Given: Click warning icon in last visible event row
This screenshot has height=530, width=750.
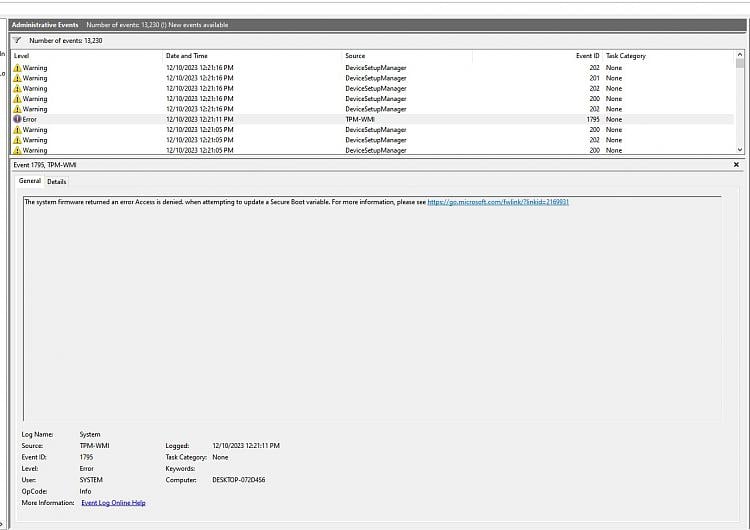Looking at the screenshot, I should coord(17,150).
